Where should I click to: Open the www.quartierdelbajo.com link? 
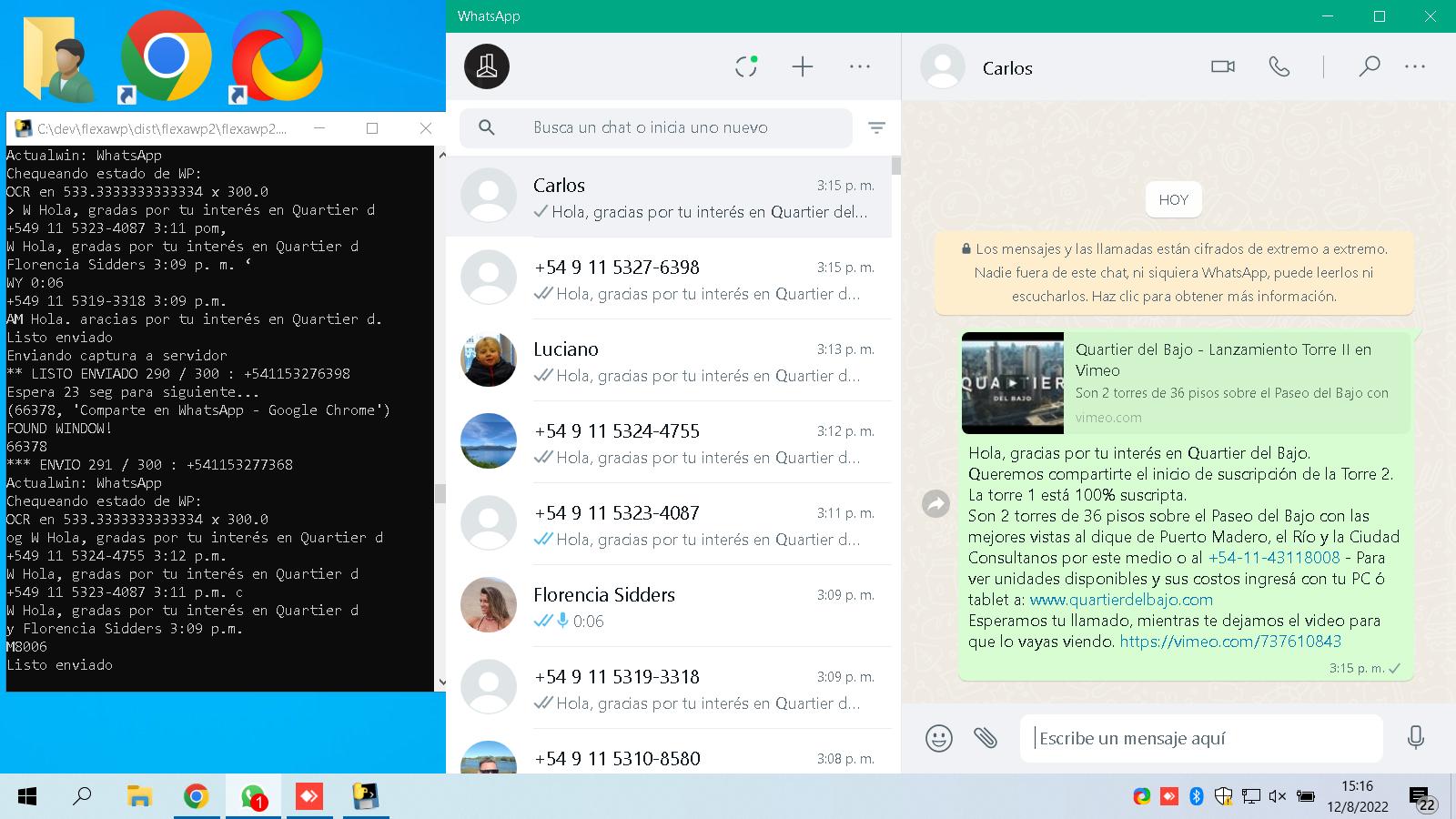(x=1121, y=600)
